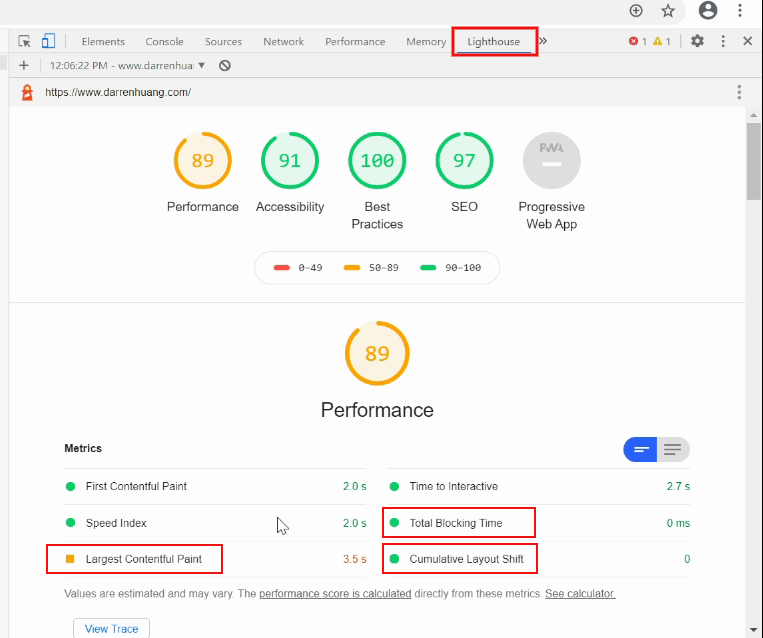The height and width of the screenshot is (638, 763).
Task: Click the 3.5 s LCP value
Action: (355, 559)
